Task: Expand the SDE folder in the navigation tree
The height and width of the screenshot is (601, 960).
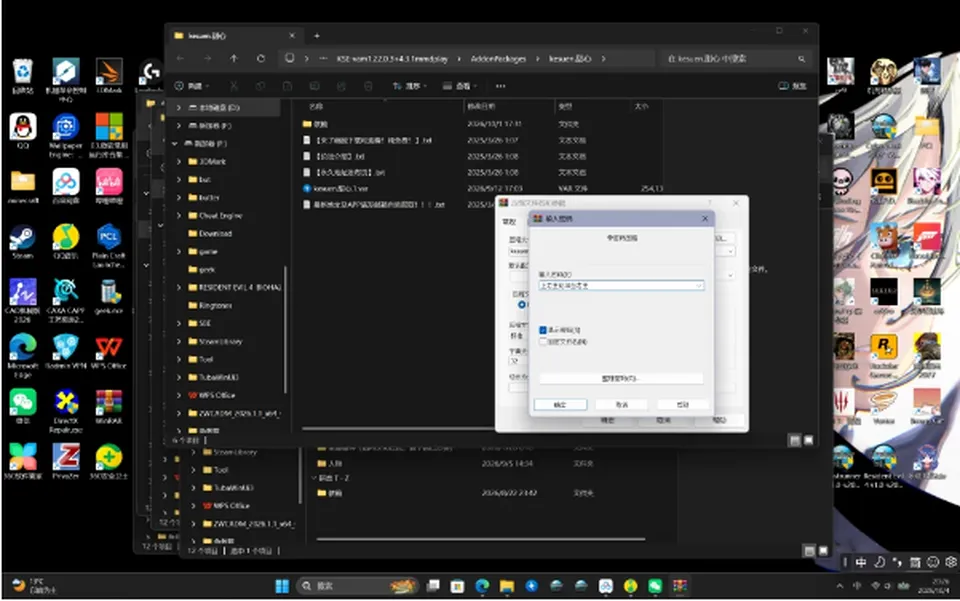Action: tap(179, 323)
